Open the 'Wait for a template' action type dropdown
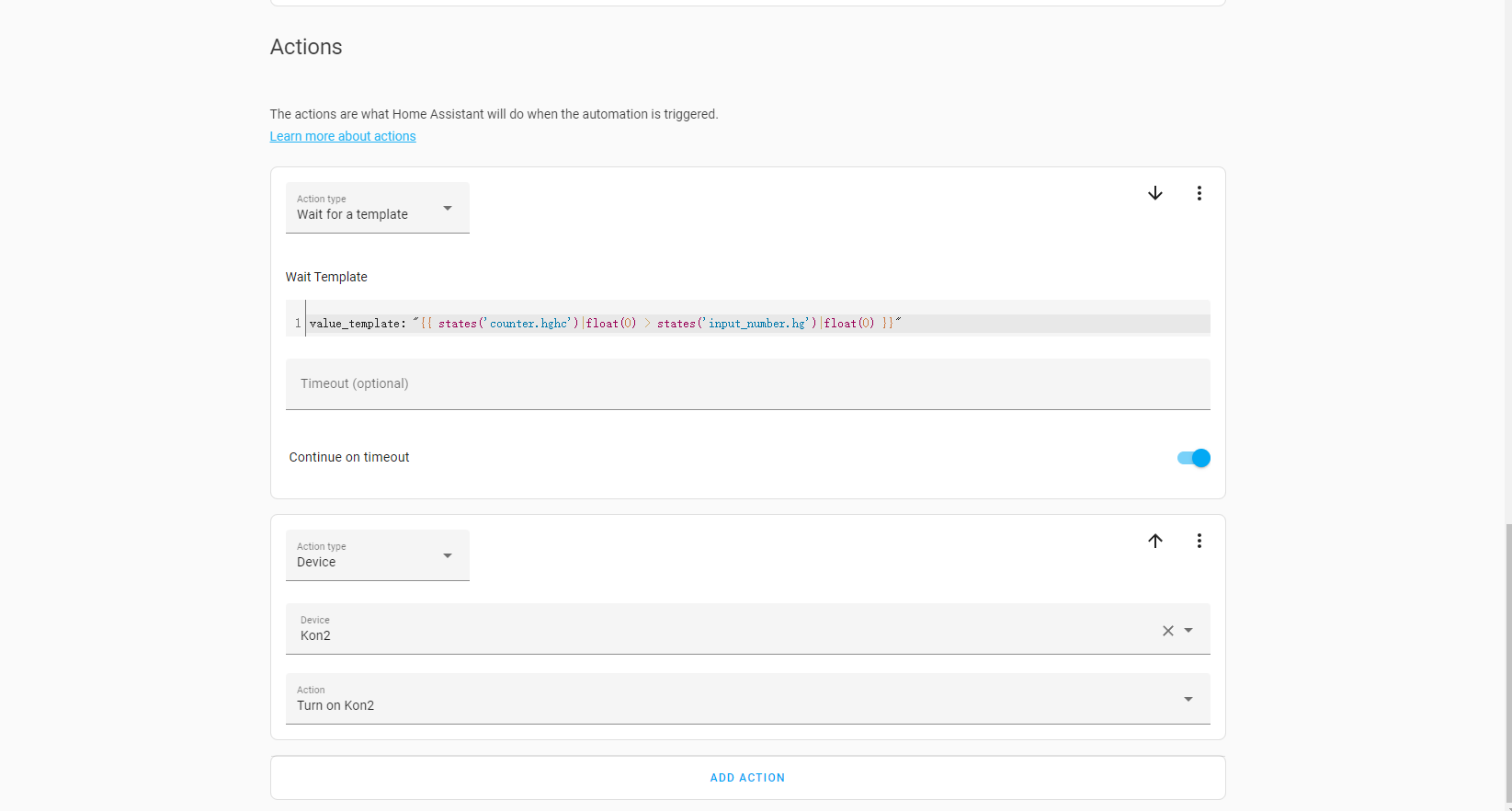 [x=377, y=208]
